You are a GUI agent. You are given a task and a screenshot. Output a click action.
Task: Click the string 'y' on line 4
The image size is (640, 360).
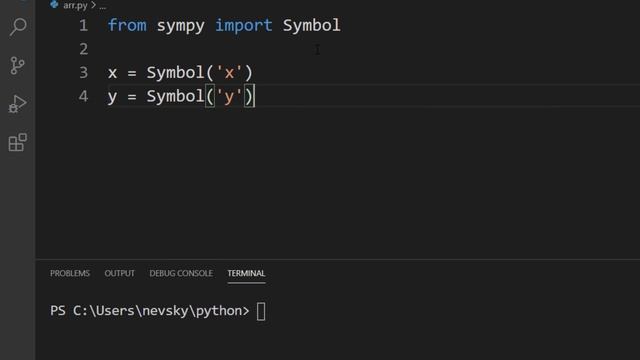229,97
